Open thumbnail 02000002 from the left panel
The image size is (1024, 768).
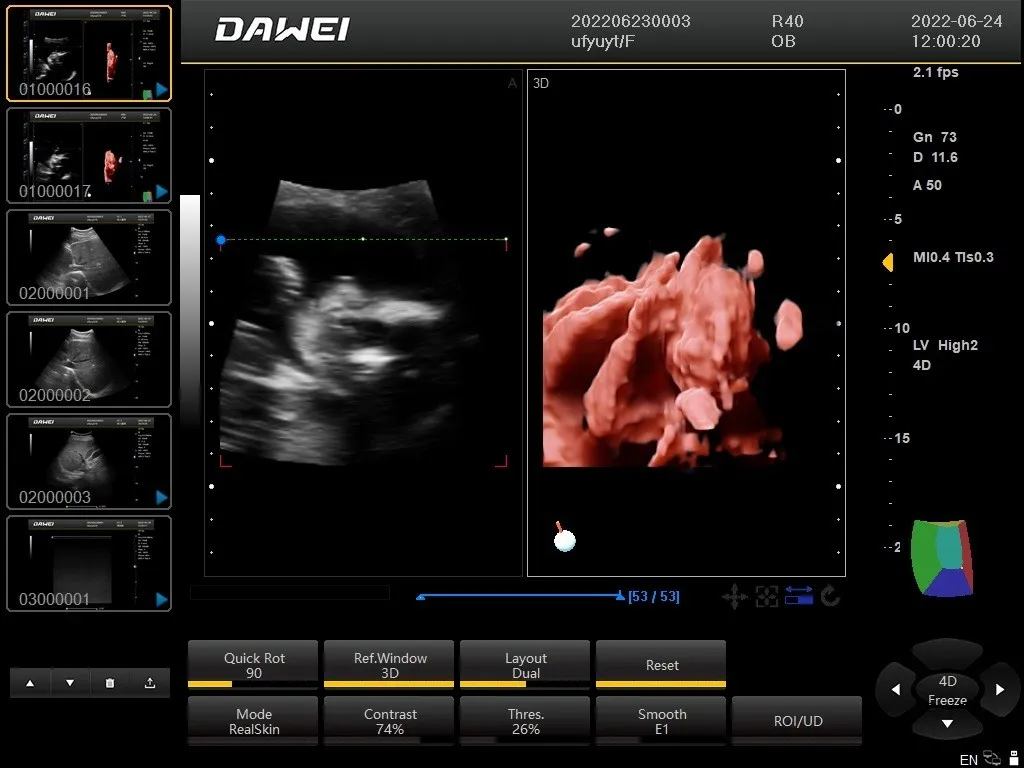88,360
